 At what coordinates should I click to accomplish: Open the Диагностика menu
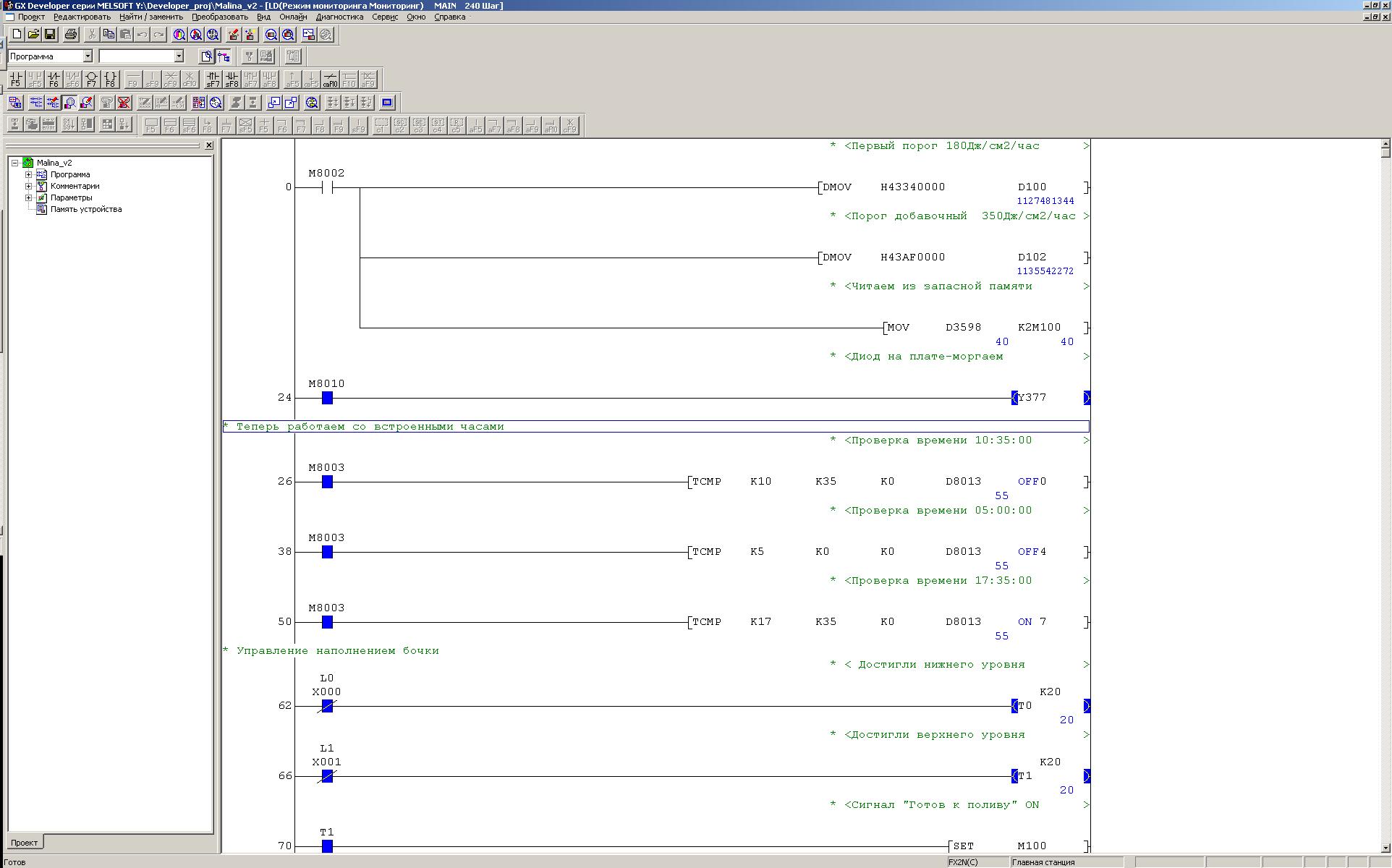(x=339, y=17)
